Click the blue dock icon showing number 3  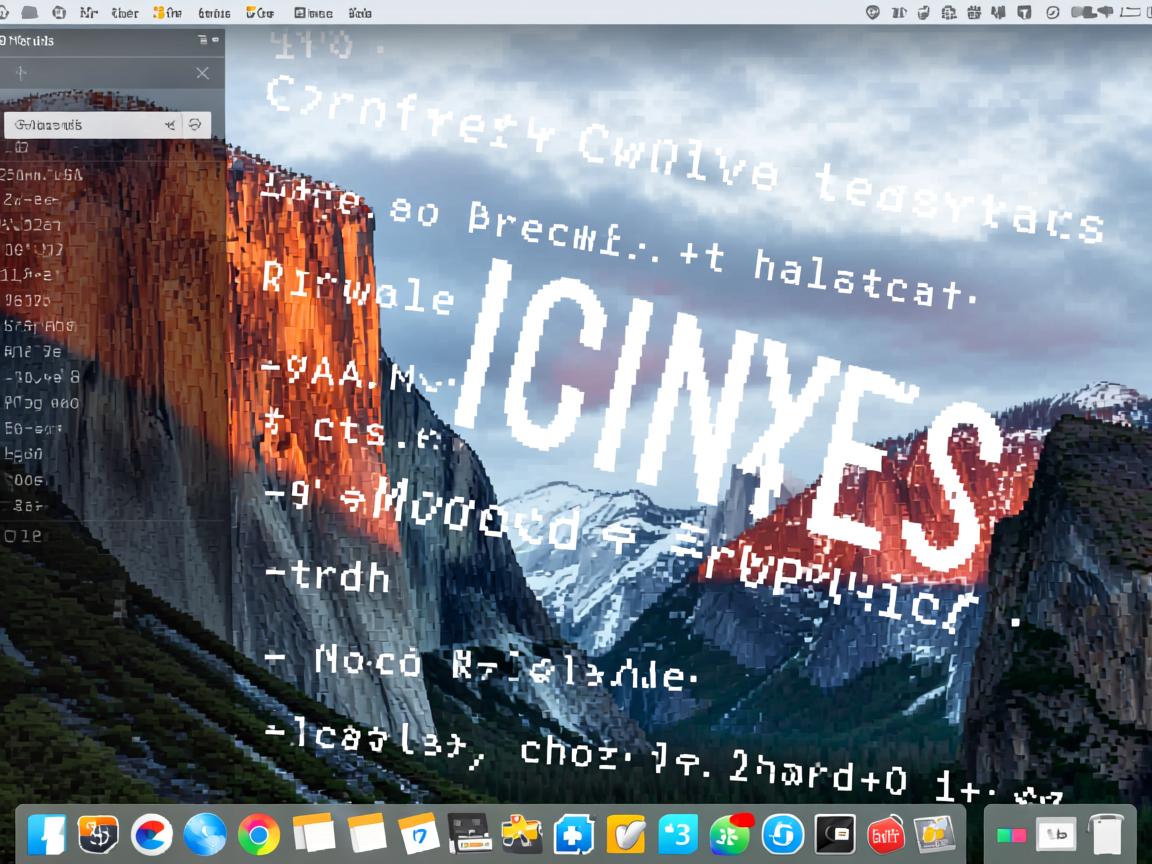click(x=679, y=833)
